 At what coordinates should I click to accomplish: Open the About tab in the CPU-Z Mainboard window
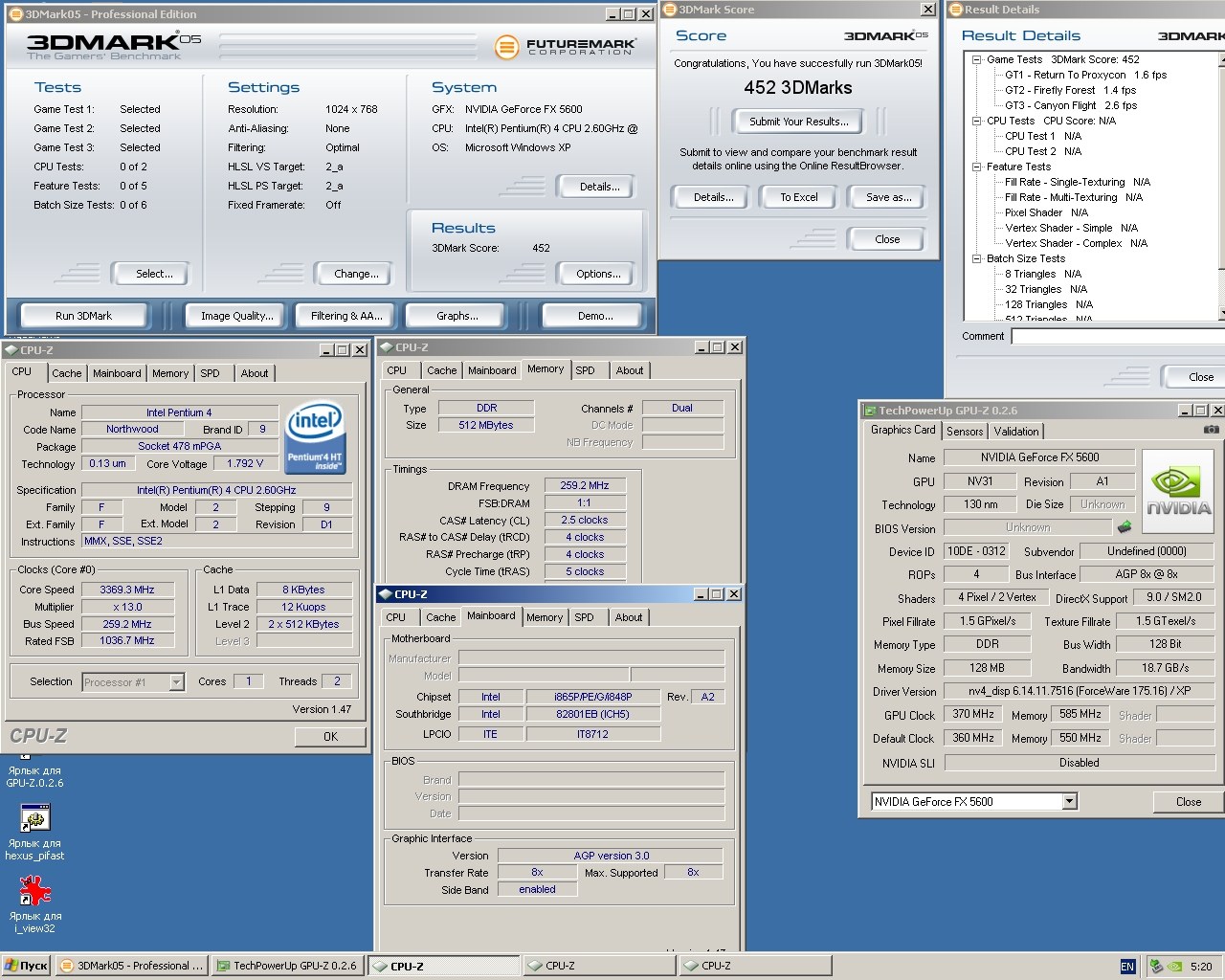click(x=629, y=617)
